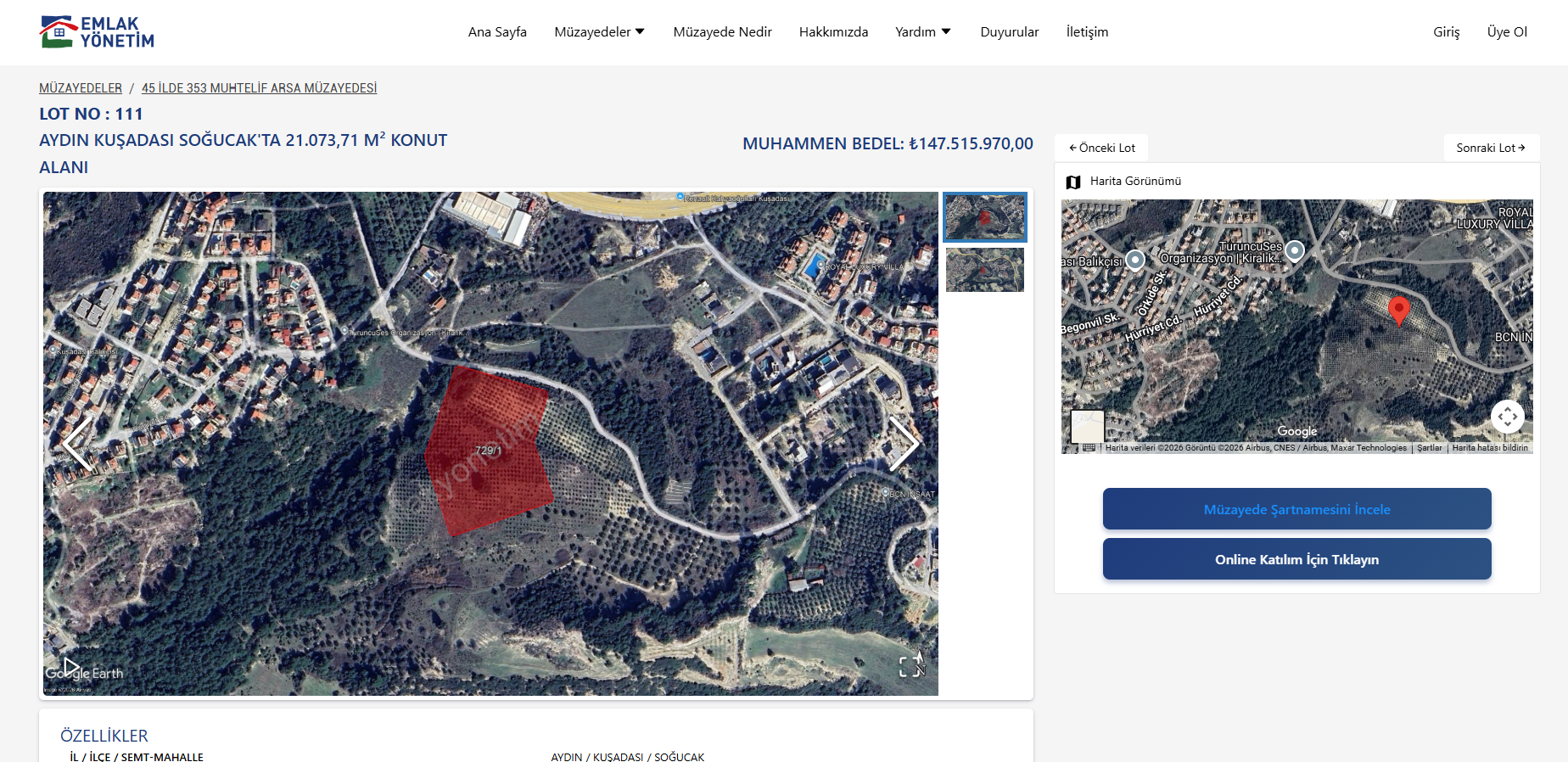Expand the Müzayedeler dropdown menu
The width and height of the screenshot is (1568, 762).
[599, 32]
